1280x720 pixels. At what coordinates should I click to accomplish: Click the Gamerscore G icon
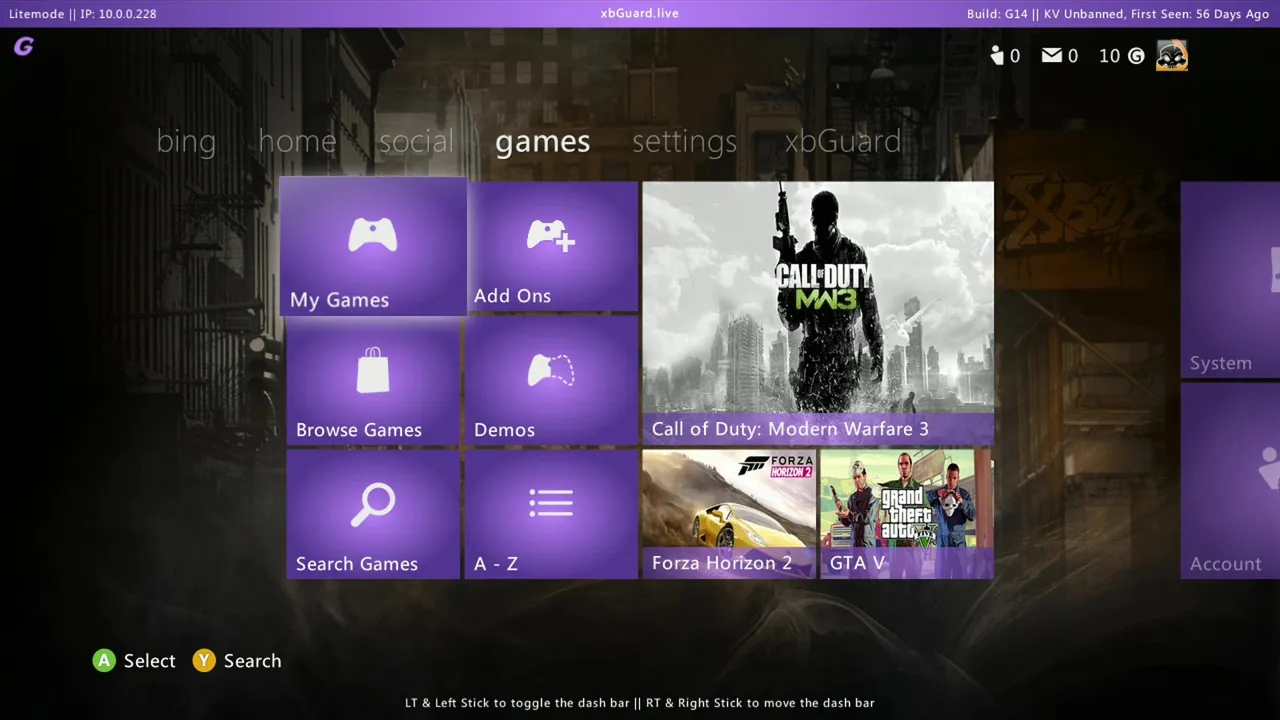click(1136, 56)
